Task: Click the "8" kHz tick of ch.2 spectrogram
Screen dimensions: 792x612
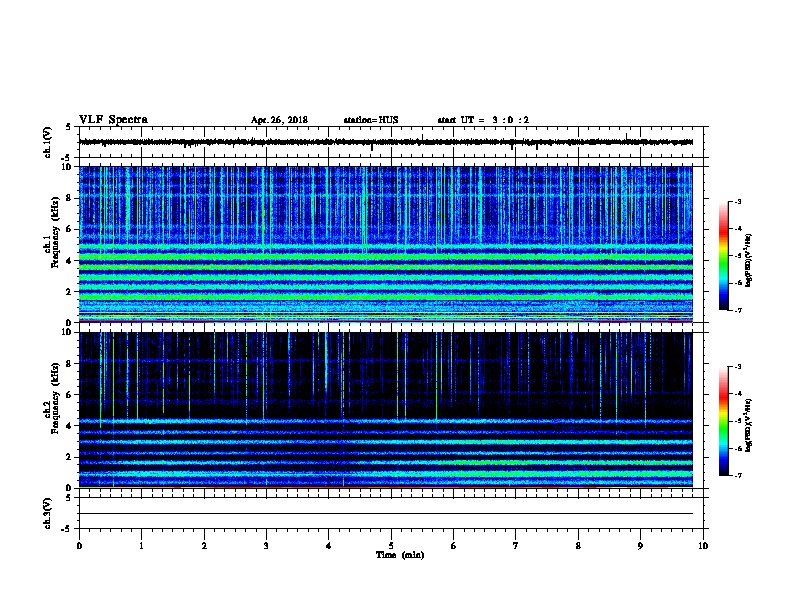Action: pos(70,364)
